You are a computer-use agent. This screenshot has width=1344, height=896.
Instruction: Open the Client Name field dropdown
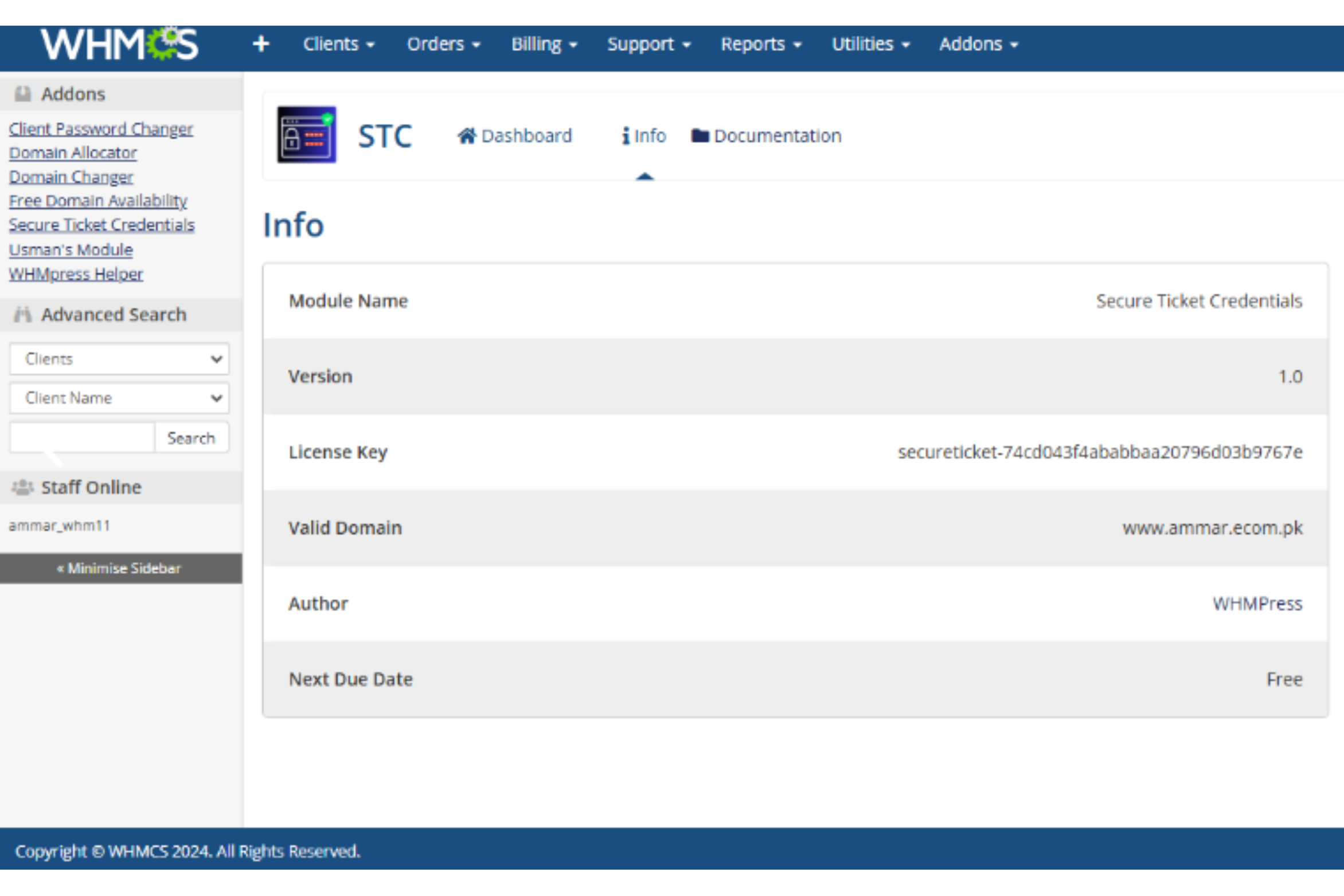tap(119, 398)
